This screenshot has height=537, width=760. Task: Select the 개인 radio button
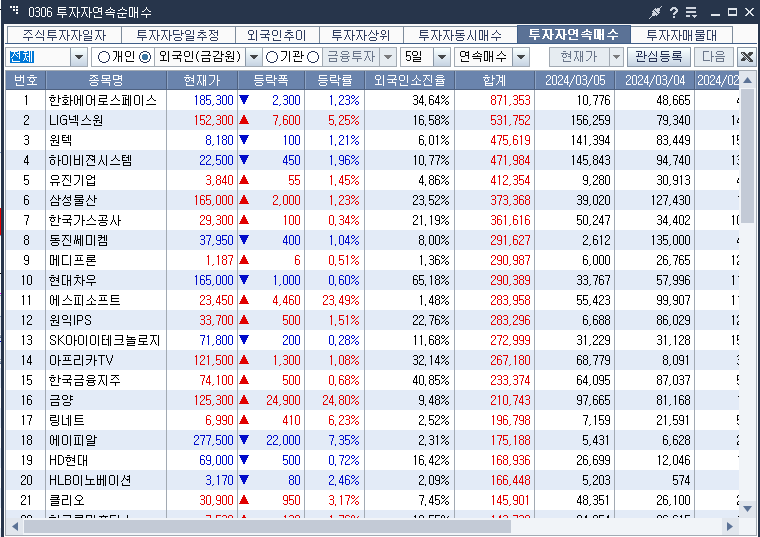(x=104, y=57)
